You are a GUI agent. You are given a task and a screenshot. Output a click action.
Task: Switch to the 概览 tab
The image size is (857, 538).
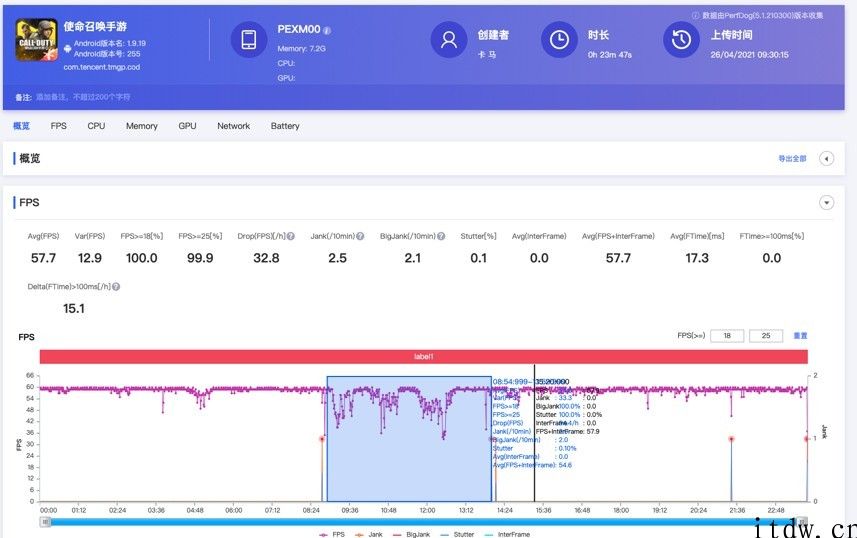21,126
